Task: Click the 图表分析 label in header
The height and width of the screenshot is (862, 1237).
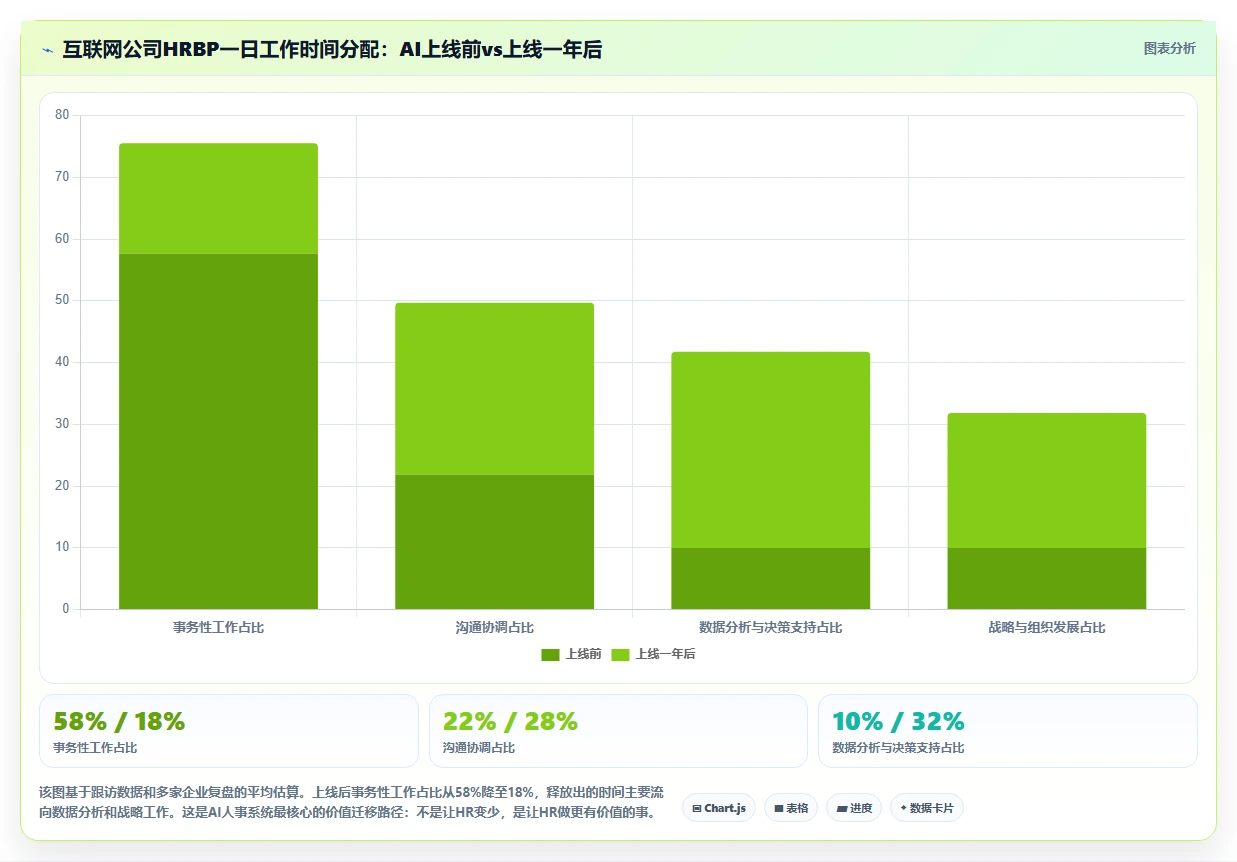Action: pos(1169,48)
